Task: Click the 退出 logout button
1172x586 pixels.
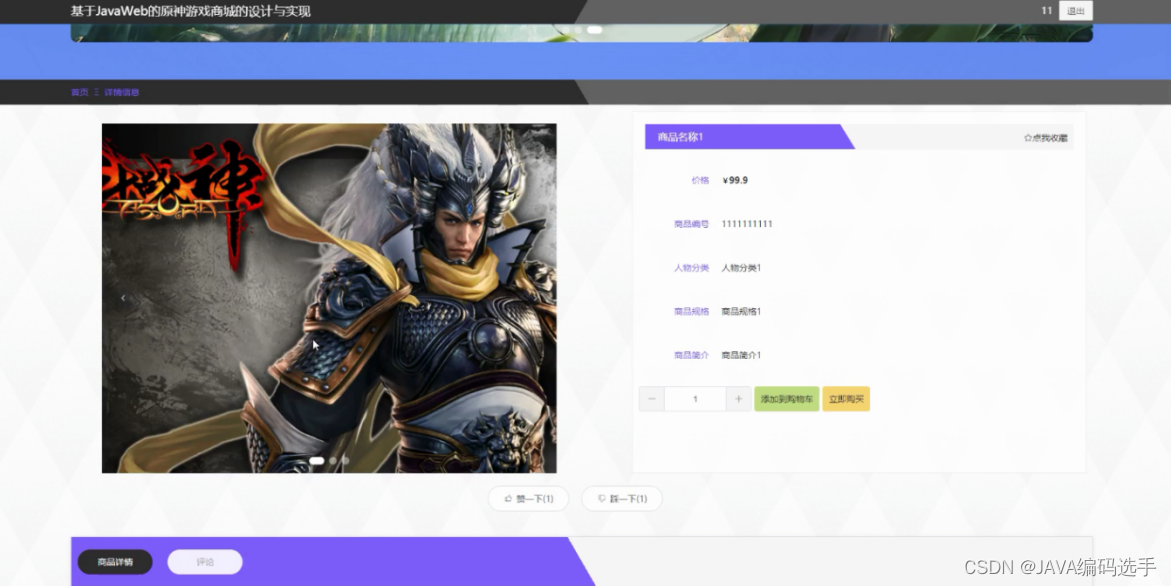Action: pyautogui.click(x=1076, y=10)
